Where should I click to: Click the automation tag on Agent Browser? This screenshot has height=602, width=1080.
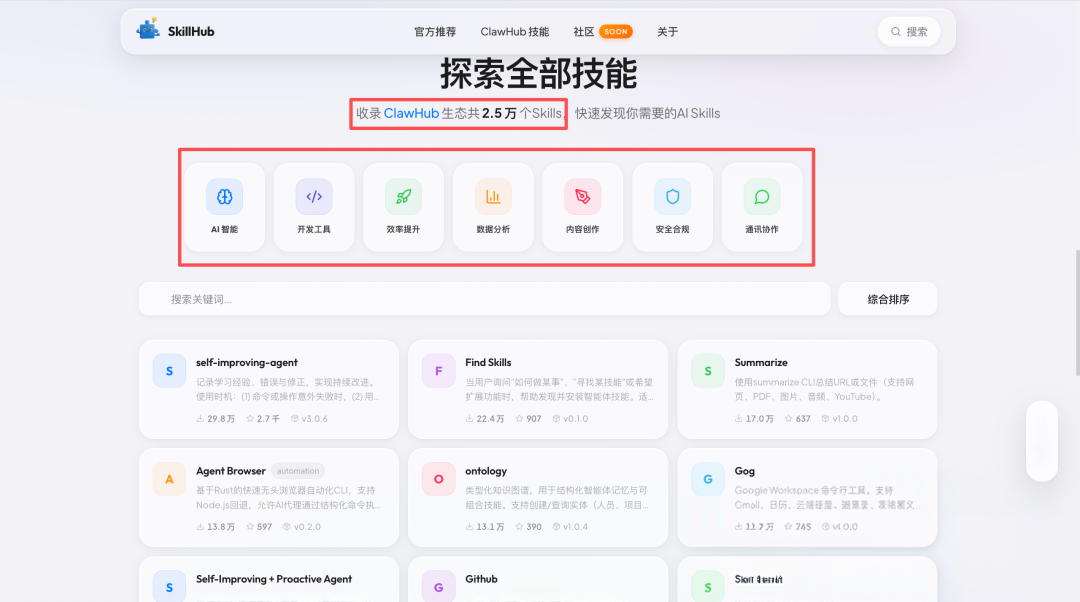298,471
